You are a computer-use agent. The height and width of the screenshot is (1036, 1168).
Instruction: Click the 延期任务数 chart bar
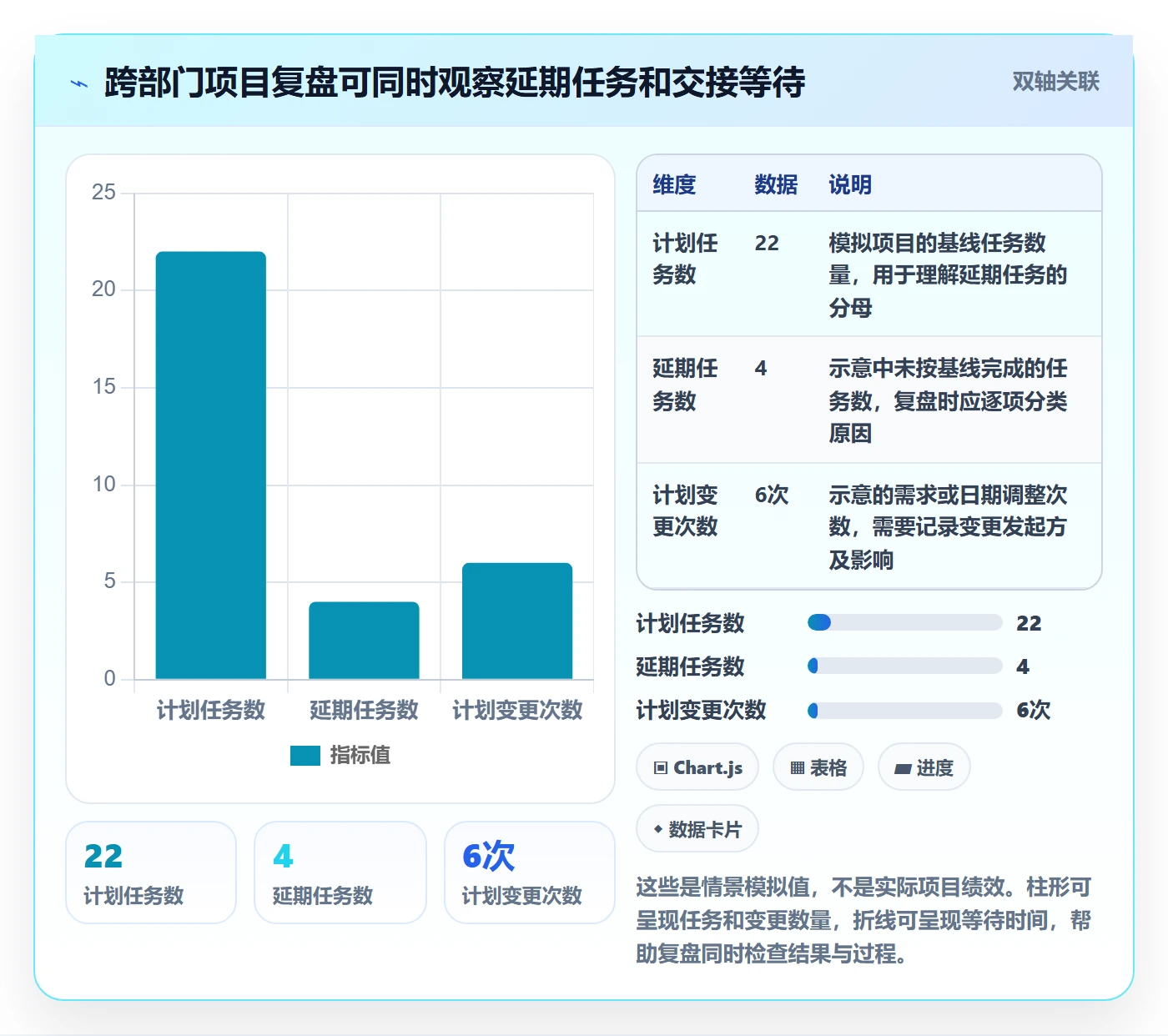point(364,641)
